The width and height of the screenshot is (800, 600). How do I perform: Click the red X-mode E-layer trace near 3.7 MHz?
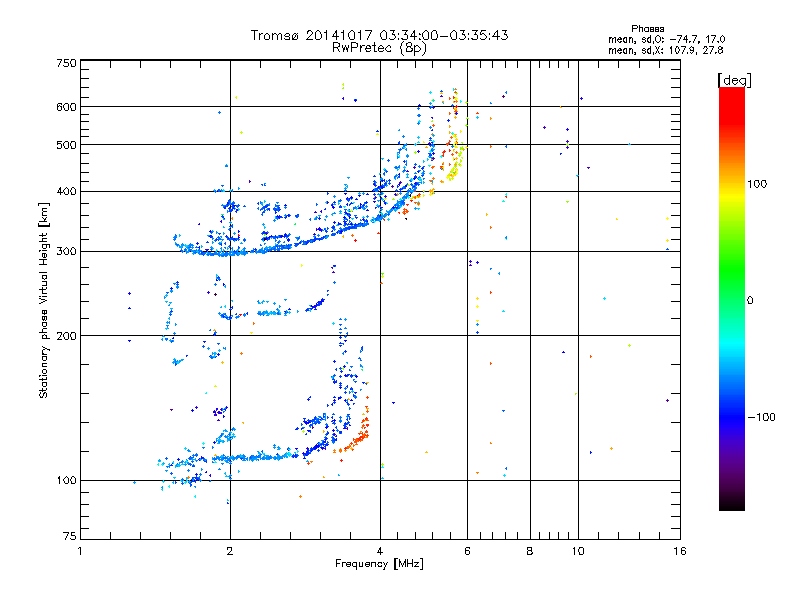coord(357,434)
